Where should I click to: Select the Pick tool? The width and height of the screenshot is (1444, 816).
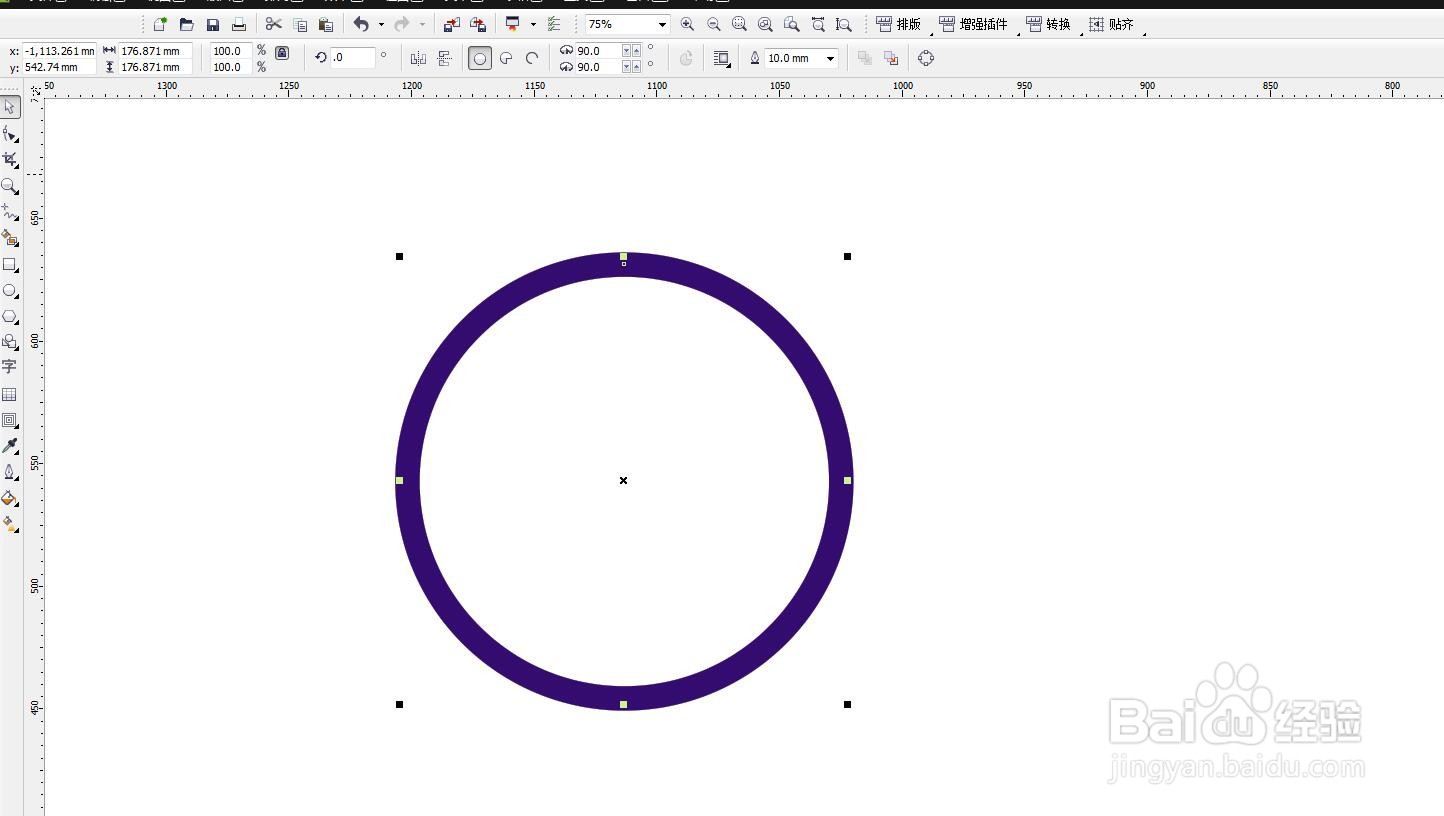[x=10, y=107]
